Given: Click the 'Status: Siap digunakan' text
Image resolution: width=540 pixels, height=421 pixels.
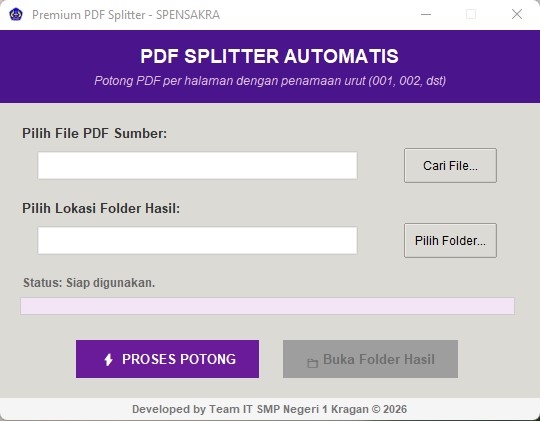Looking at the screenshot, I should [89, 283].
